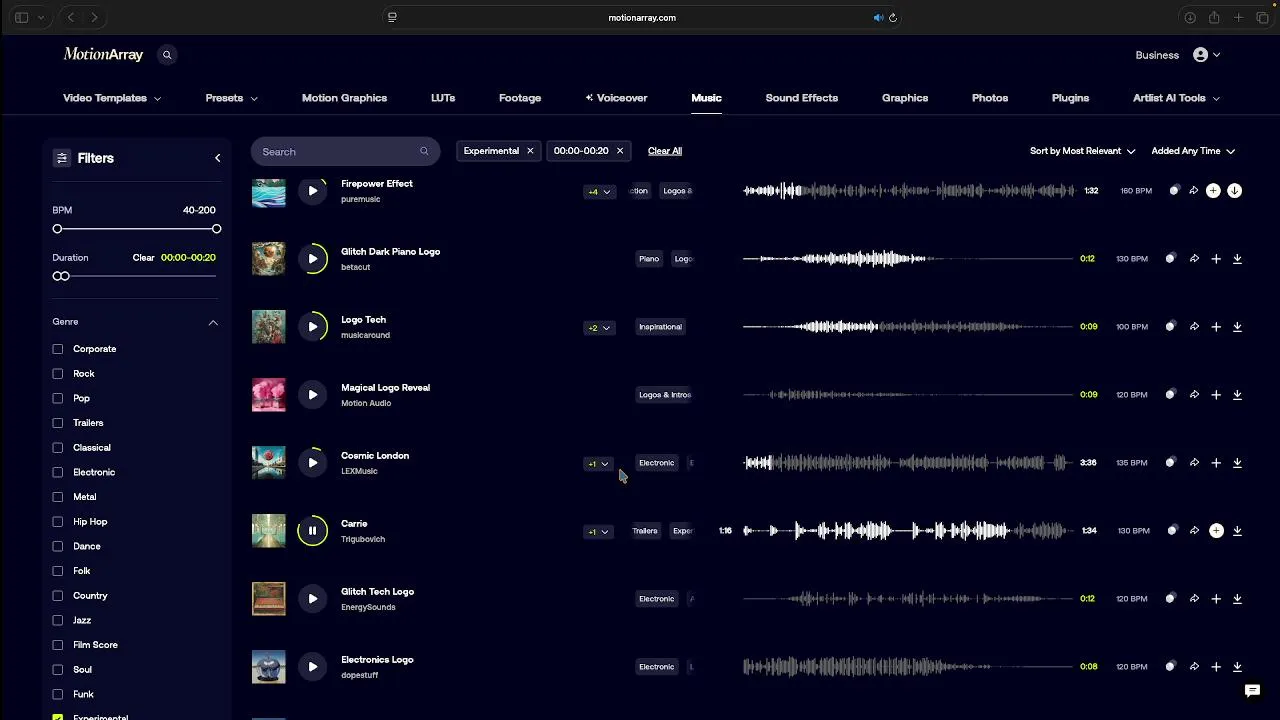Open the puremusic artist link

point(360,199)
